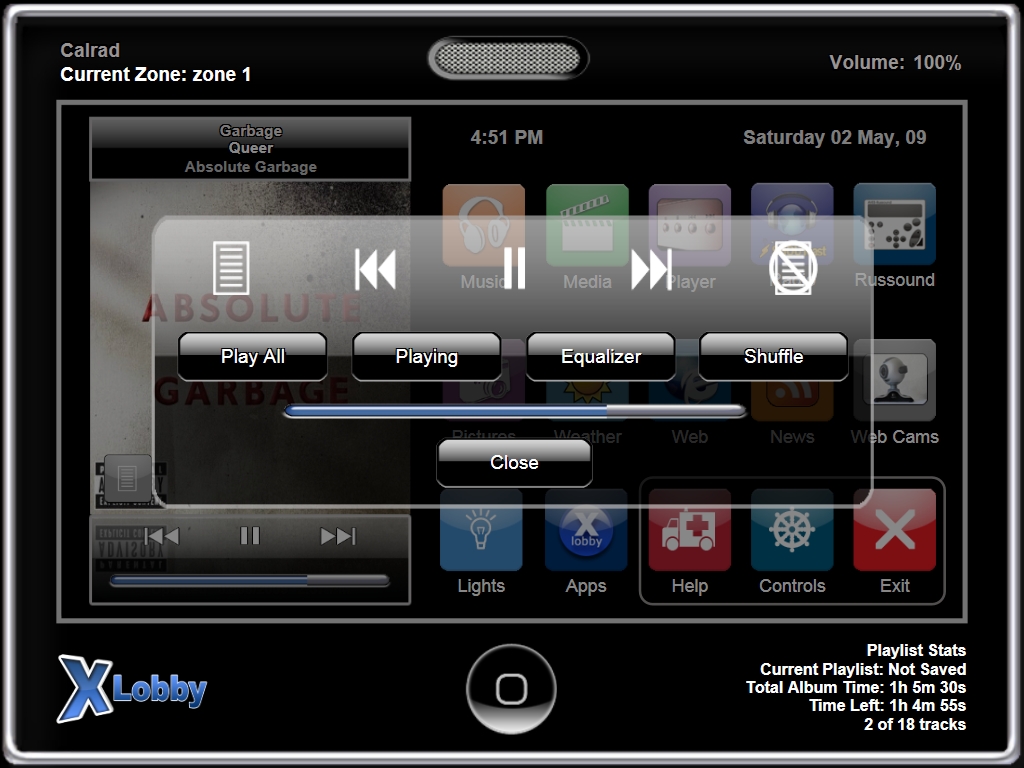Seek on the overlay progress bar
Viewport: 1024px width, 768px height.
(515, 411)
